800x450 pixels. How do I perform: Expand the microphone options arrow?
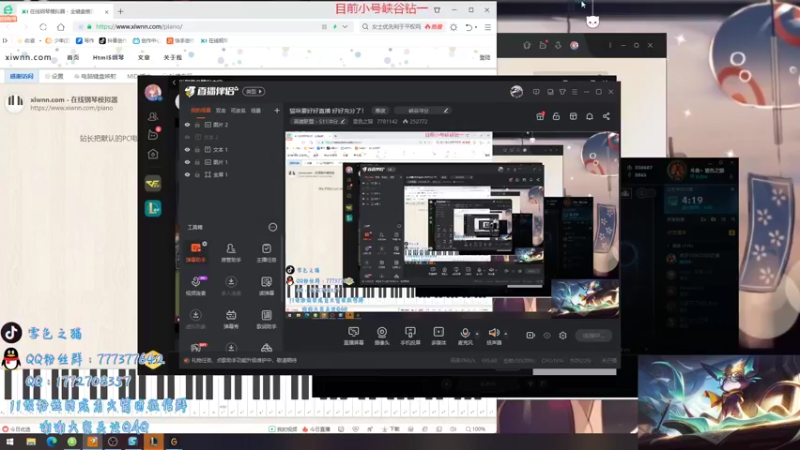pos(477,334)
